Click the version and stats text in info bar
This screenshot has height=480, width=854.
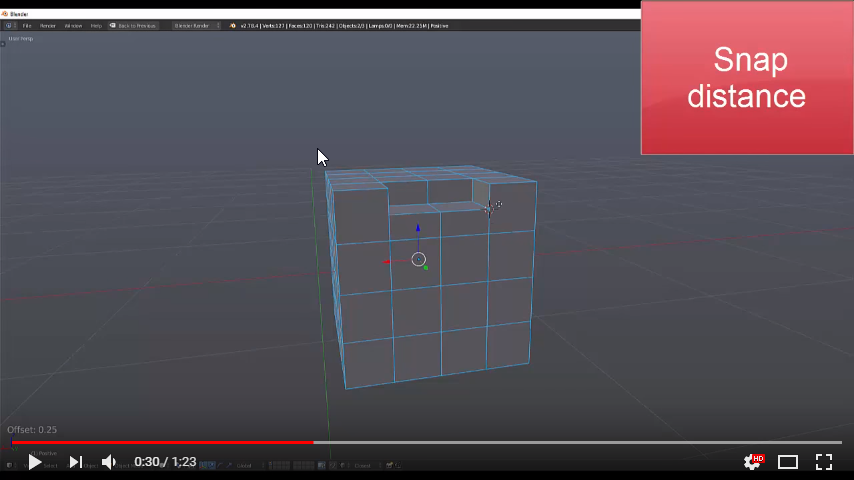click(344, 26)
